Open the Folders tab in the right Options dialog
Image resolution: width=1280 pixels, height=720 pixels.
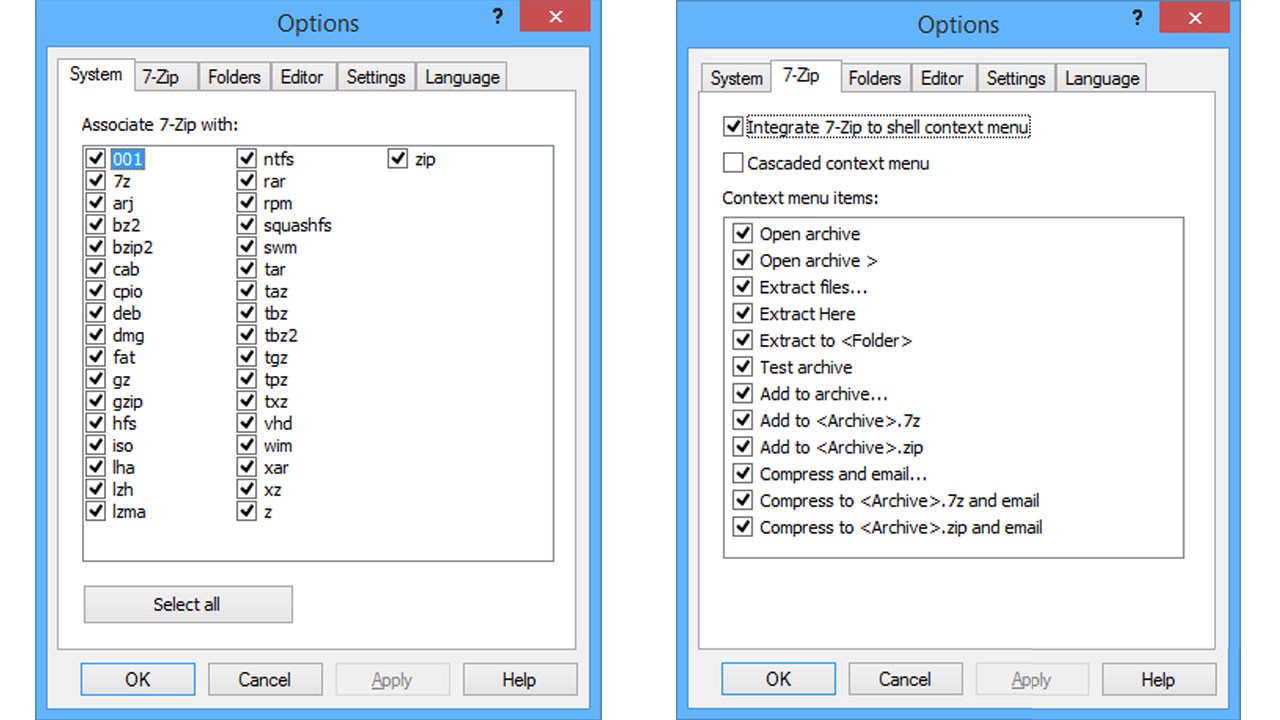tap(874, 78)
